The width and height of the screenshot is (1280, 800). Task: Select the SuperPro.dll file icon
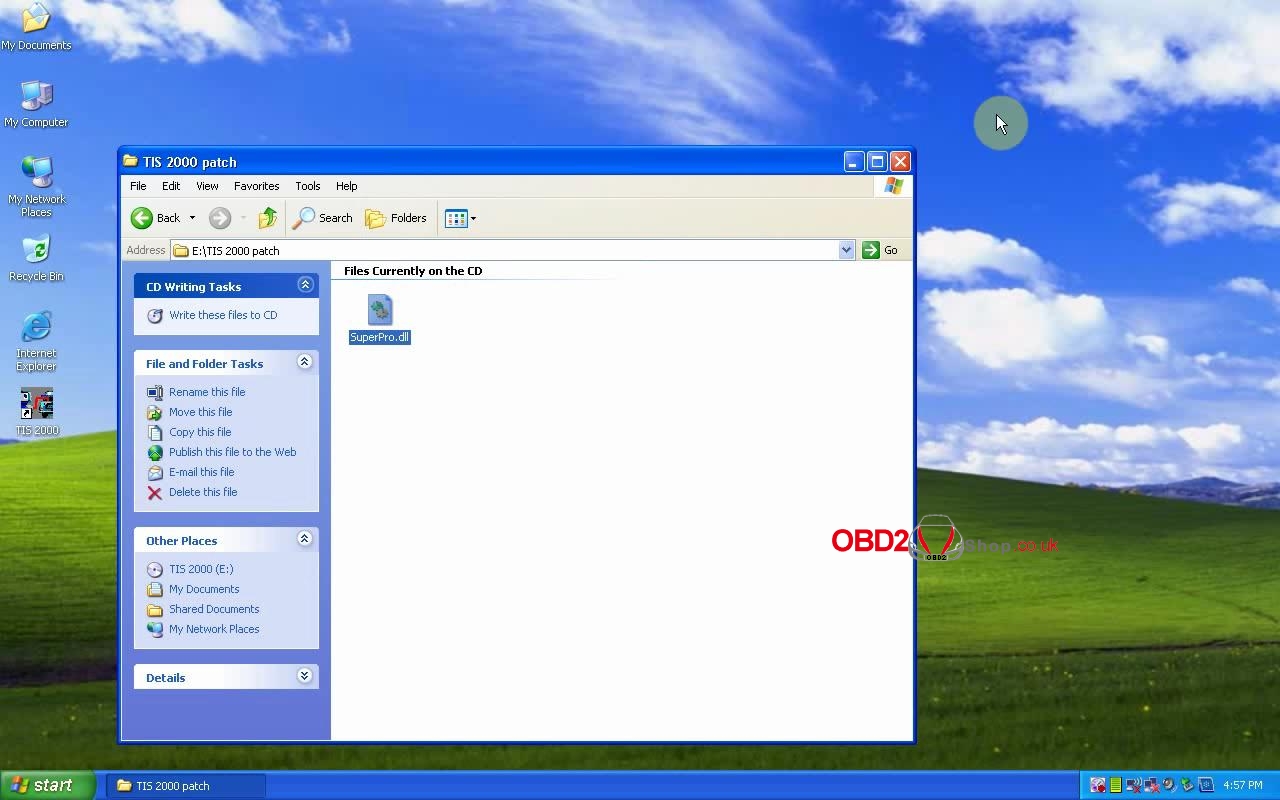click(x=380, y=310)
